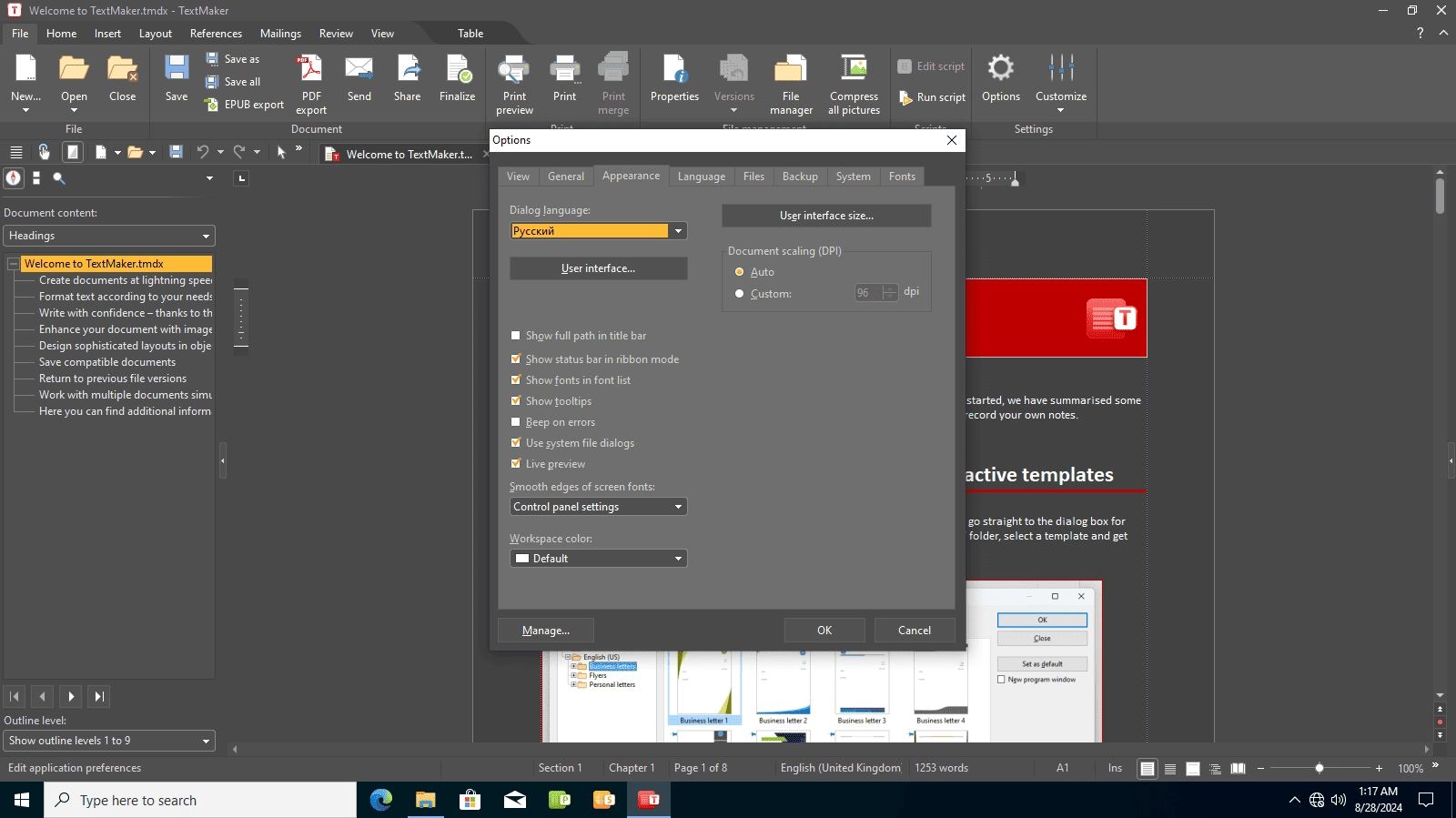Click the zoom in plus button
The width and height of the screenshot is (1456, 818).
pos(1379,769)
